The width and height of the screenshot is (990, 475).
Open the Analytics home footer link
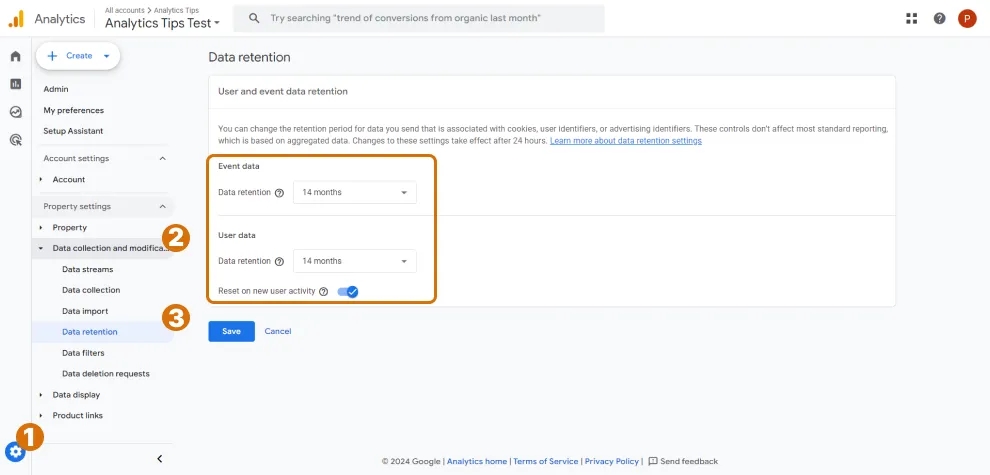pyautogui.click(x=477, y=461)
